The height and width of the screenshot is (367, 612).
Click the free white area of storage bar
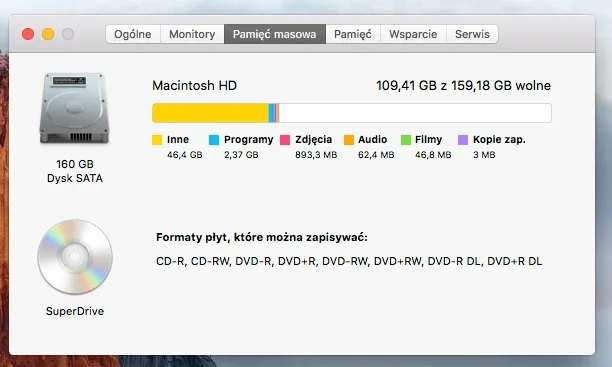point(415,113)
